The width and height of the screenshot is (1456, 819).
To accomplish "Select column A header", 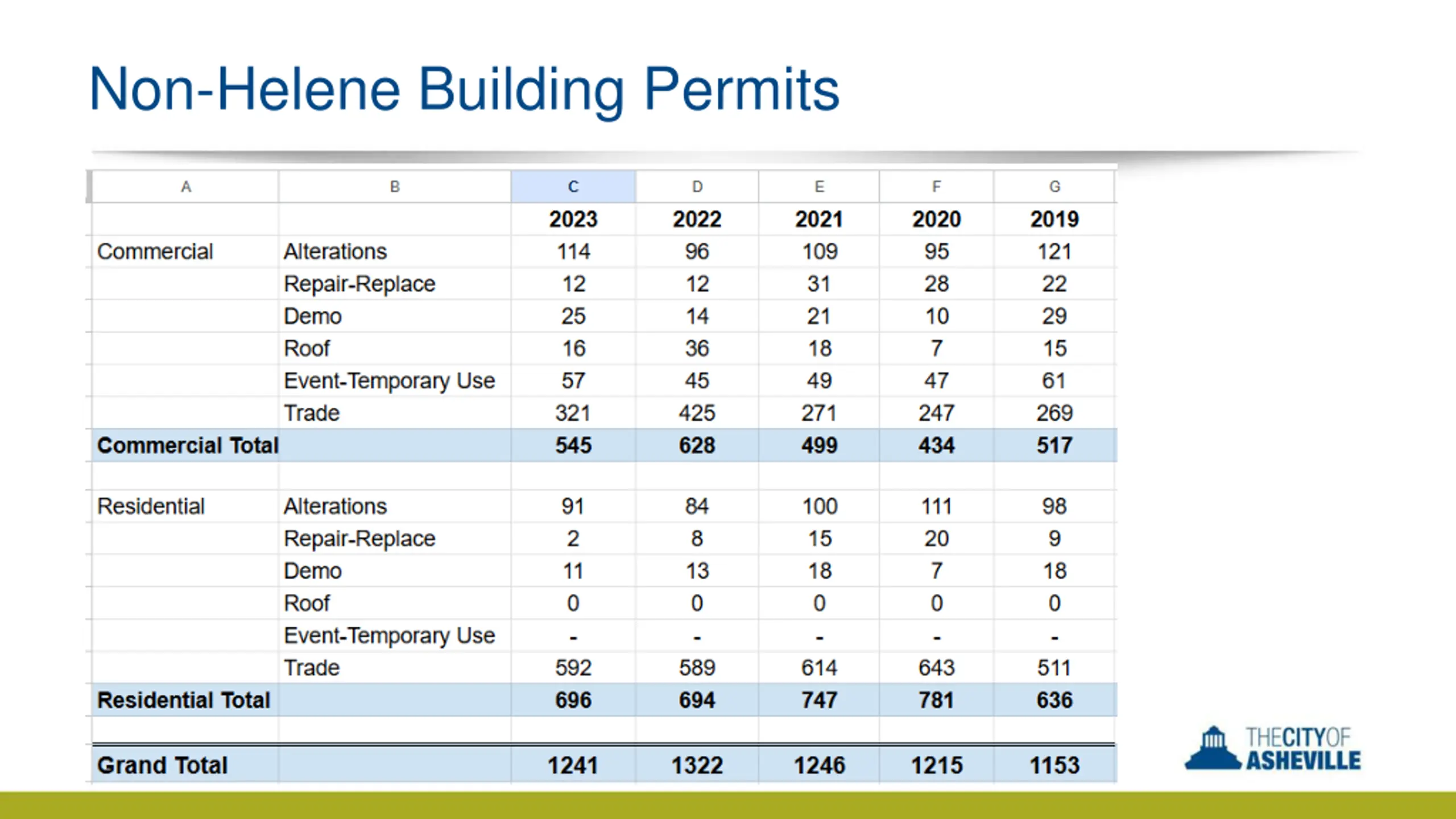I will 185,187.
